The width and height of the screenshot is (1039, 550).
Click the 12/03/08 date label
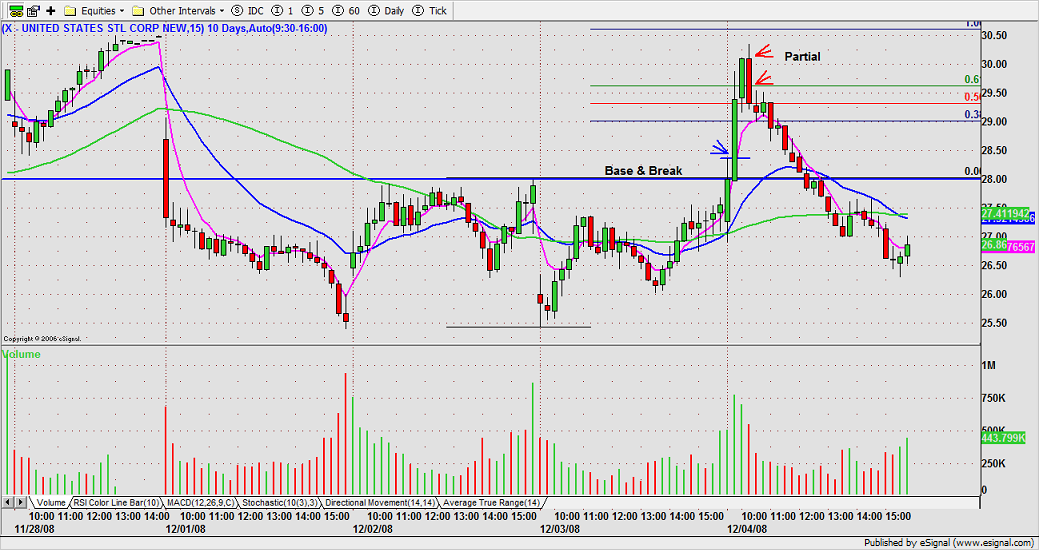560,529
